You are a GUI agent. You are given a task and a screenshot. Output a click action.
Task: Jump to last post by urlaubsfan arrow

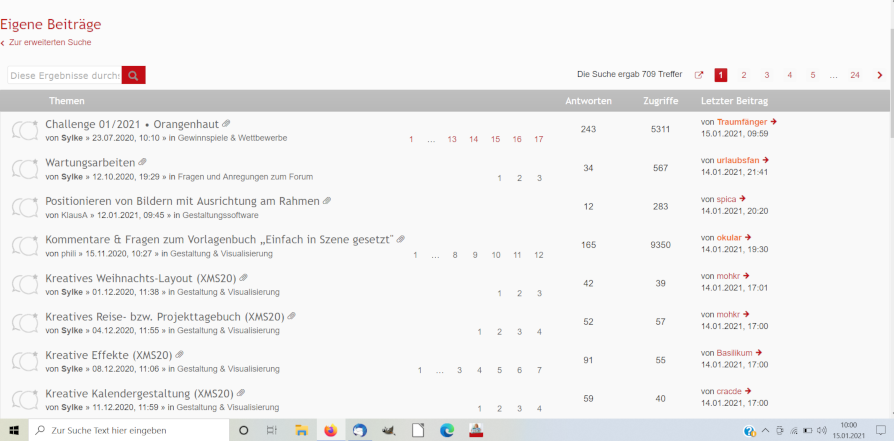click(766, 160)
